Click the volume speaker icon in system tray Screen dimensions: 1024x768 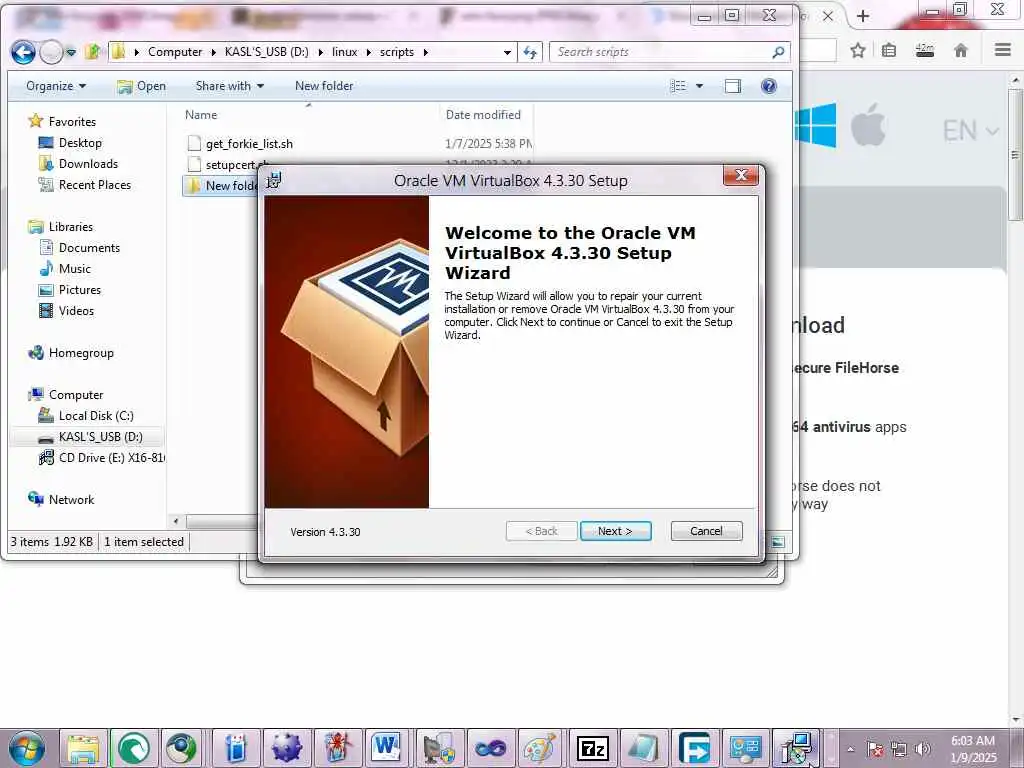pos(922,749)
